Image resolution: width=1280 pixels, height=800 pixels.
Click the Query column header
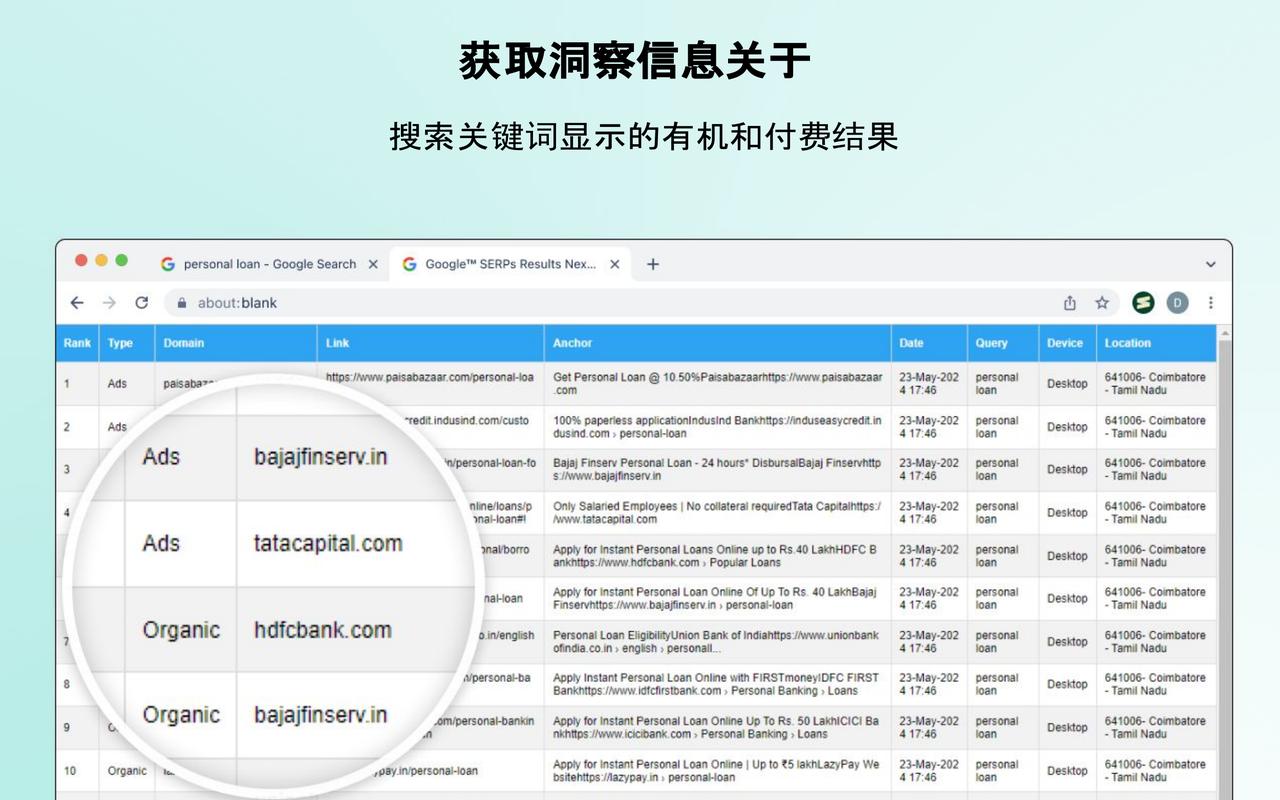(x=1003, y=343)
